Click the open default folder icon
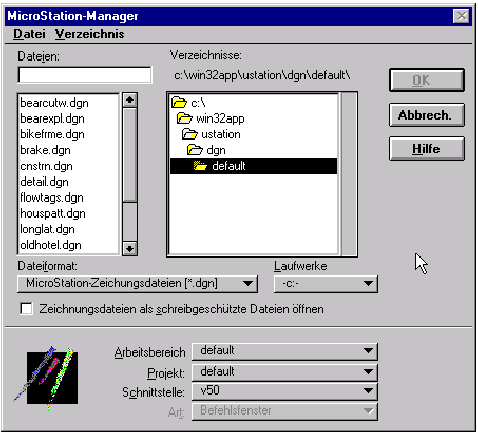Viewport: 478px width, 436px height. [x=200, y=166]
